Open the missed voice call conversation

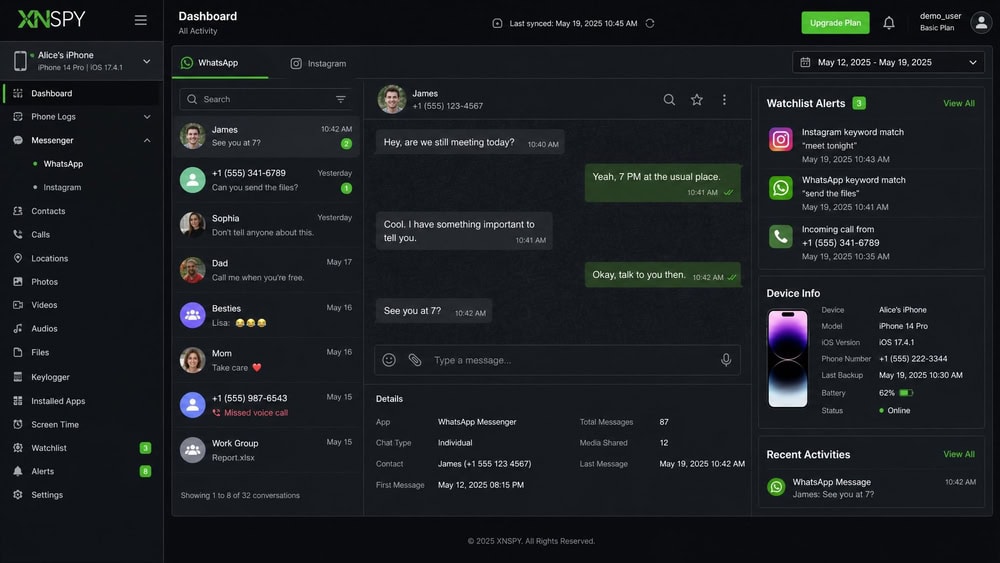click(x=267, y=405)
